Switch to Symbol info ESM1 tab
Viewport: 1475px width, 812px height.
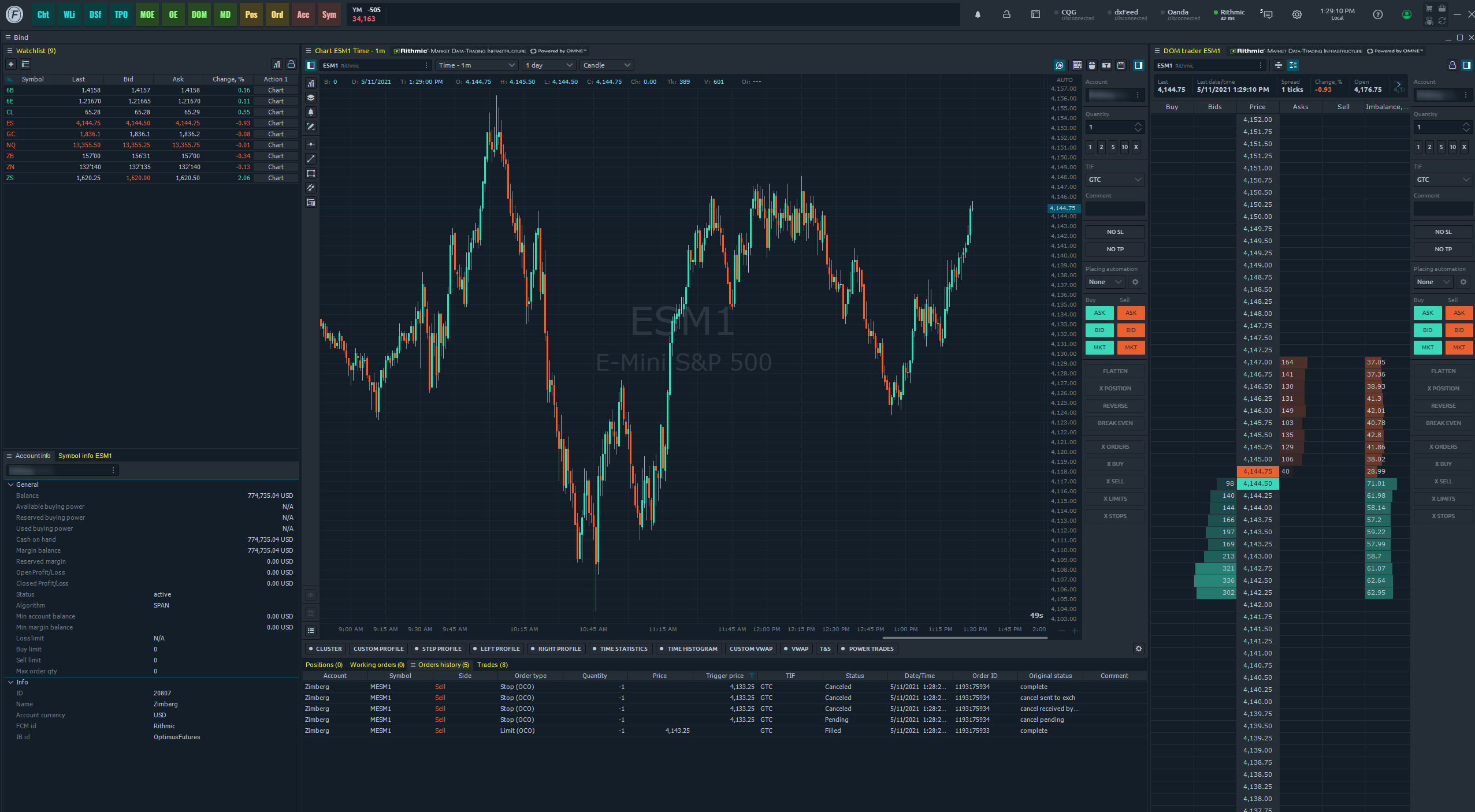[85, 456]
